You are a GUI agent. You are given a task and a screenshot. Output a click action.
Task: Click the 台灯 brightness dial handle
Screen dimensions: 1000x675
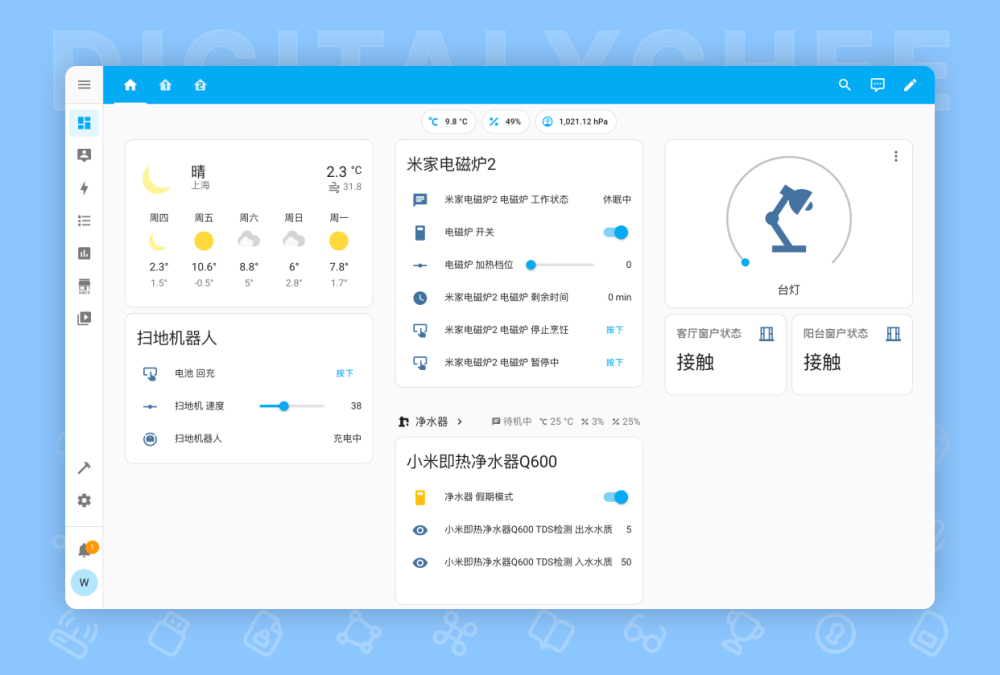tap(745, 262)
